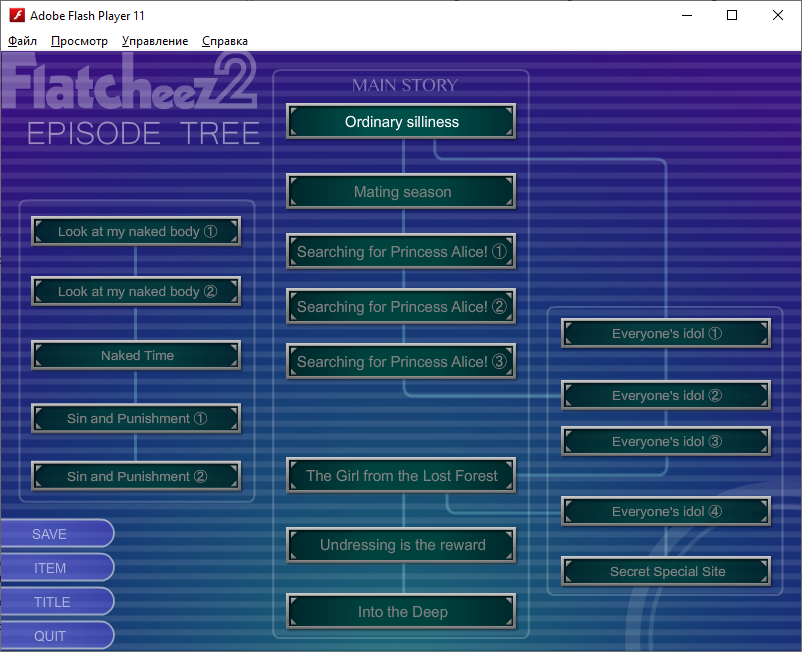Close the Flash Player window
802x652 pixels.
coord(777,15)
